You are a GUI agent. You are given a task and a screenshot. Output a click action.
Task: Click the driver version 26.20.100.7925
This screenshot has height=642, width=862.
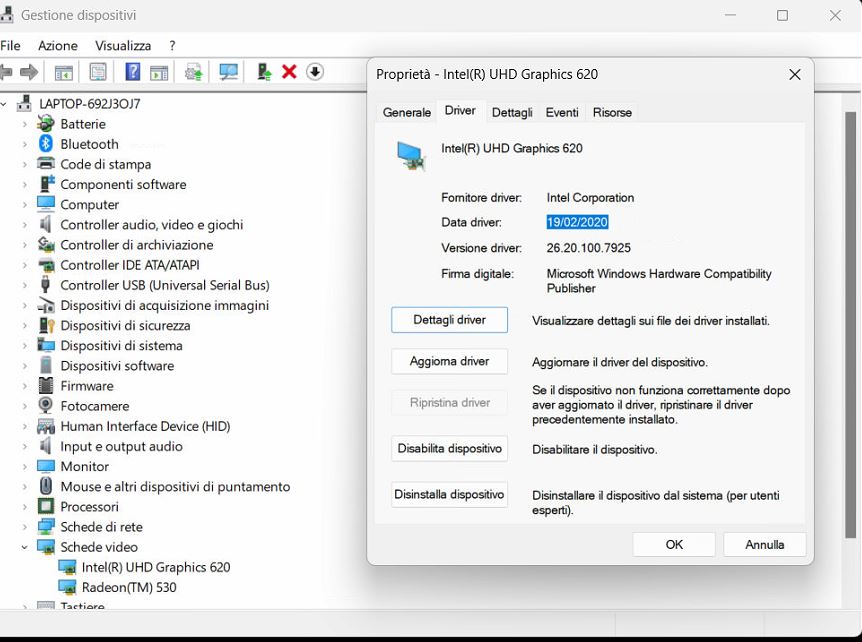click(588, 248)
